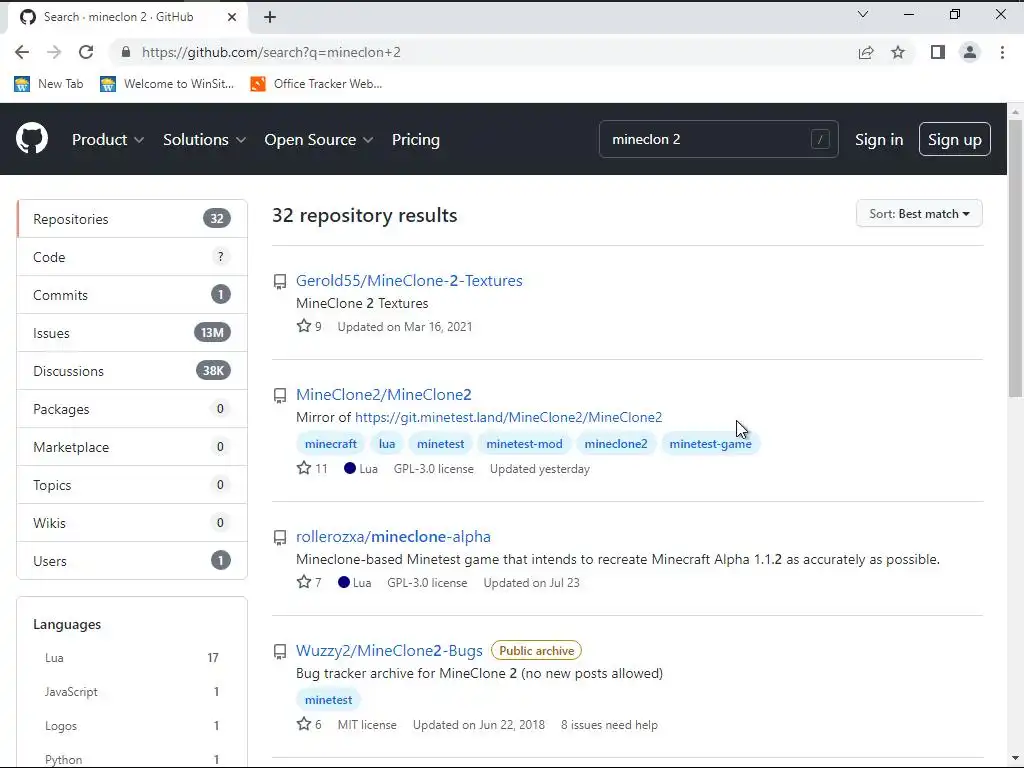Image resolution: width=1024 pixels, height=768 pixels.
Task: Click the lua topic tag
Action: (387, 443)
